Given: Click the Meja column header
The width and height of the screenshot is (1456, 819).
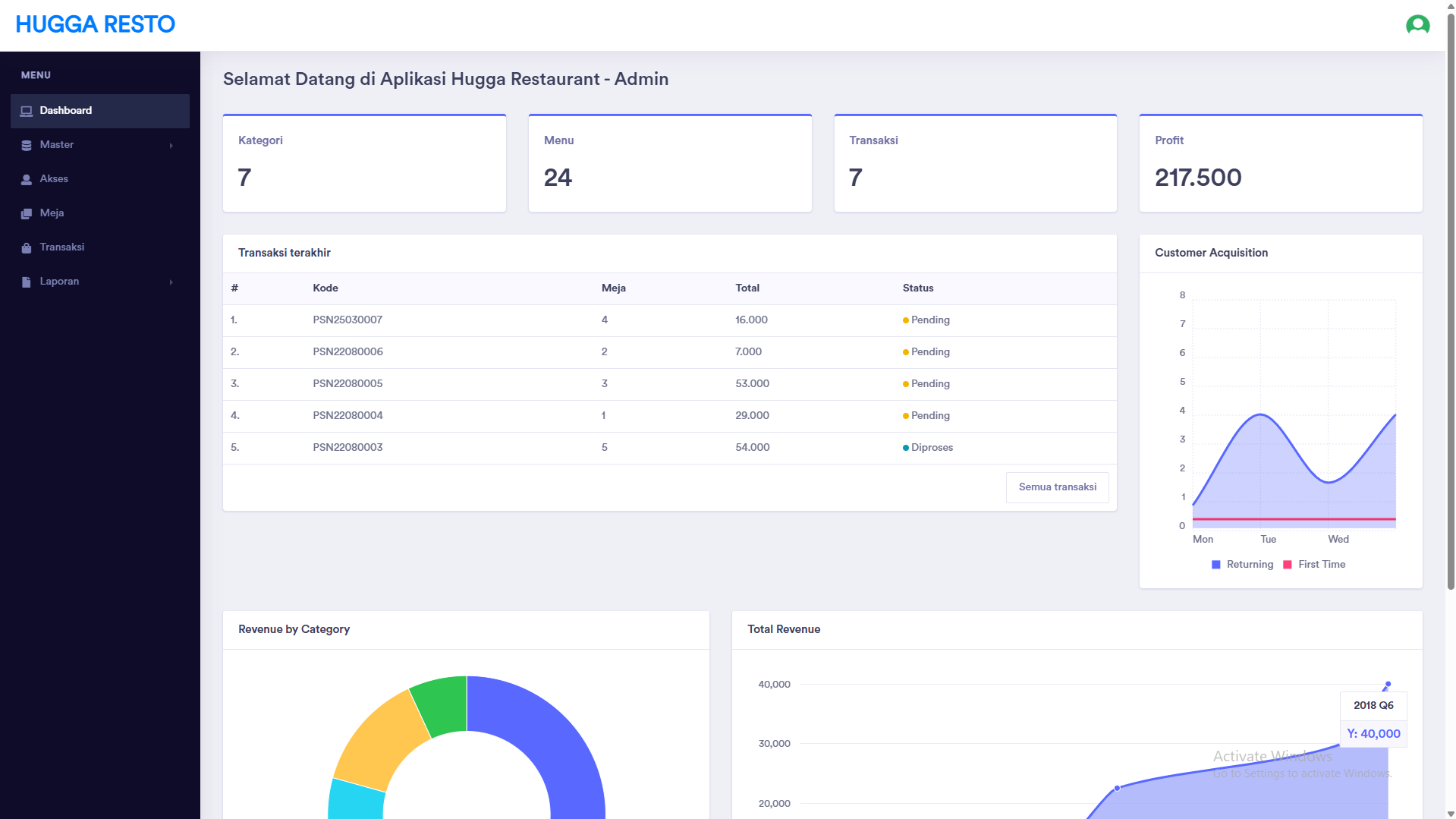Looking at the screenshot, I should pyautogui.click(x=613, y=288).
